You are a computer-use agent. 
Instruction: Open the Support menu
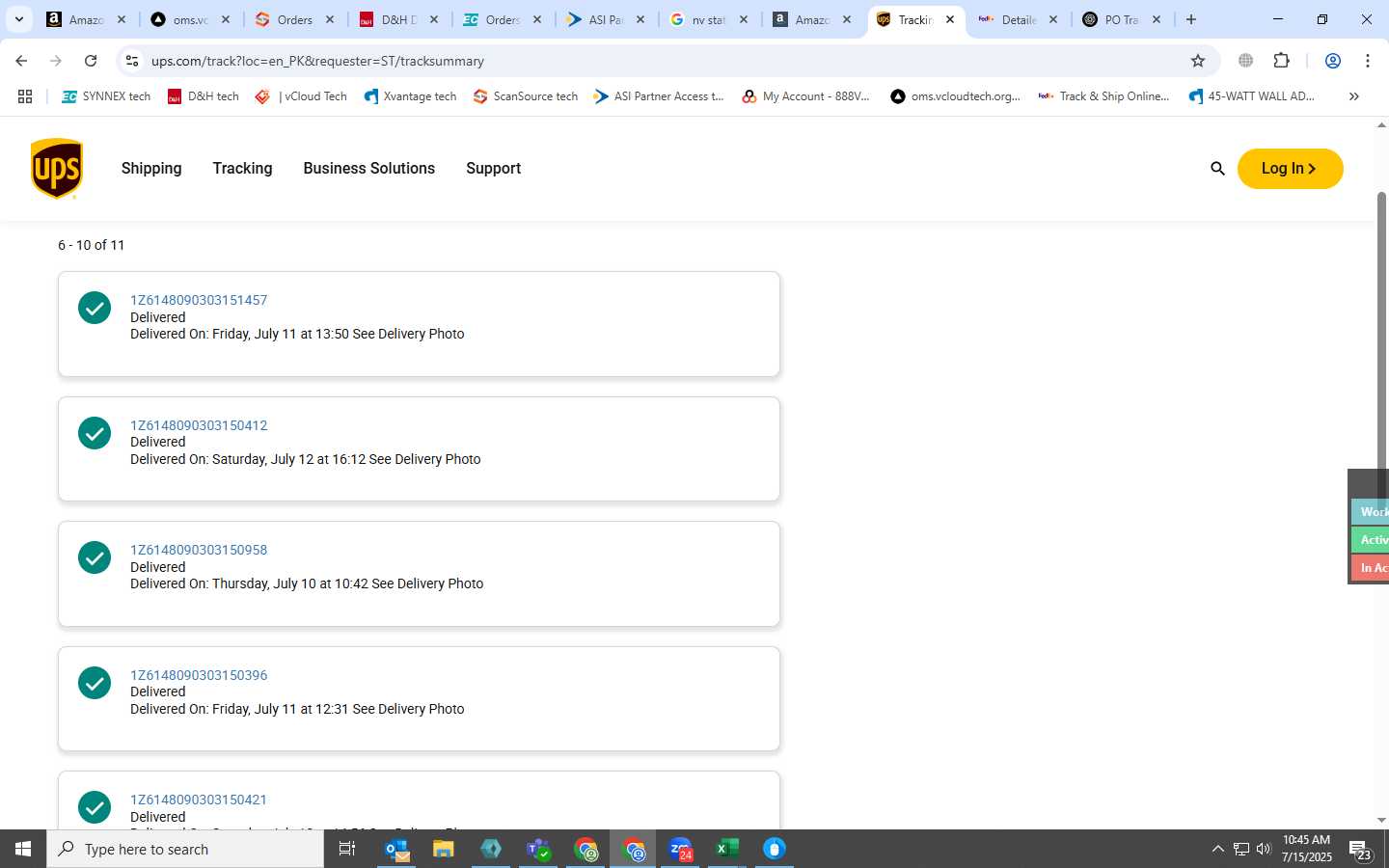pos(493,169)
